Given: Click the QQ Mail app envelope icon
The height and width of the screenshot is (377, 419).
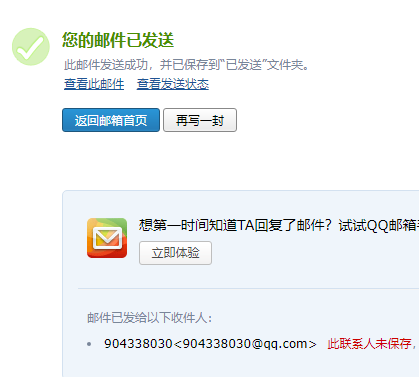Looking at the screenshot, I should pyautogui.click(x=107, y=238).
